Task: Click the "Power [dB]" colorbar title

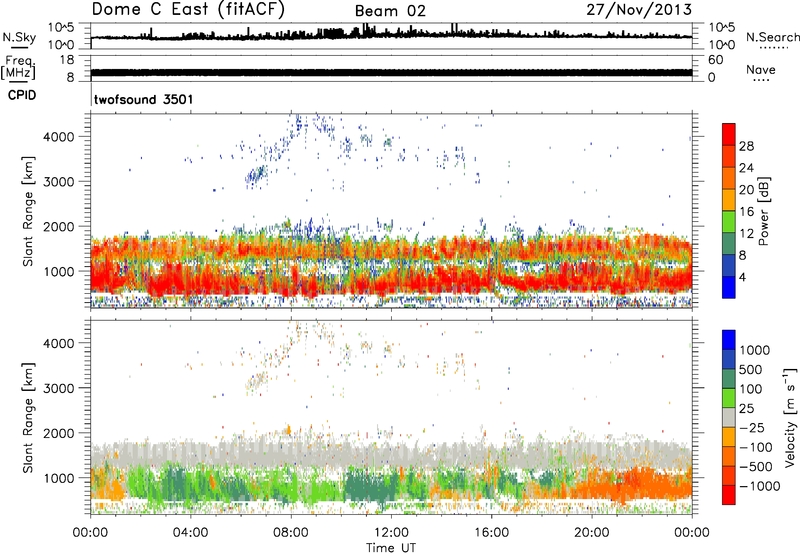Action: click(764, 211)
